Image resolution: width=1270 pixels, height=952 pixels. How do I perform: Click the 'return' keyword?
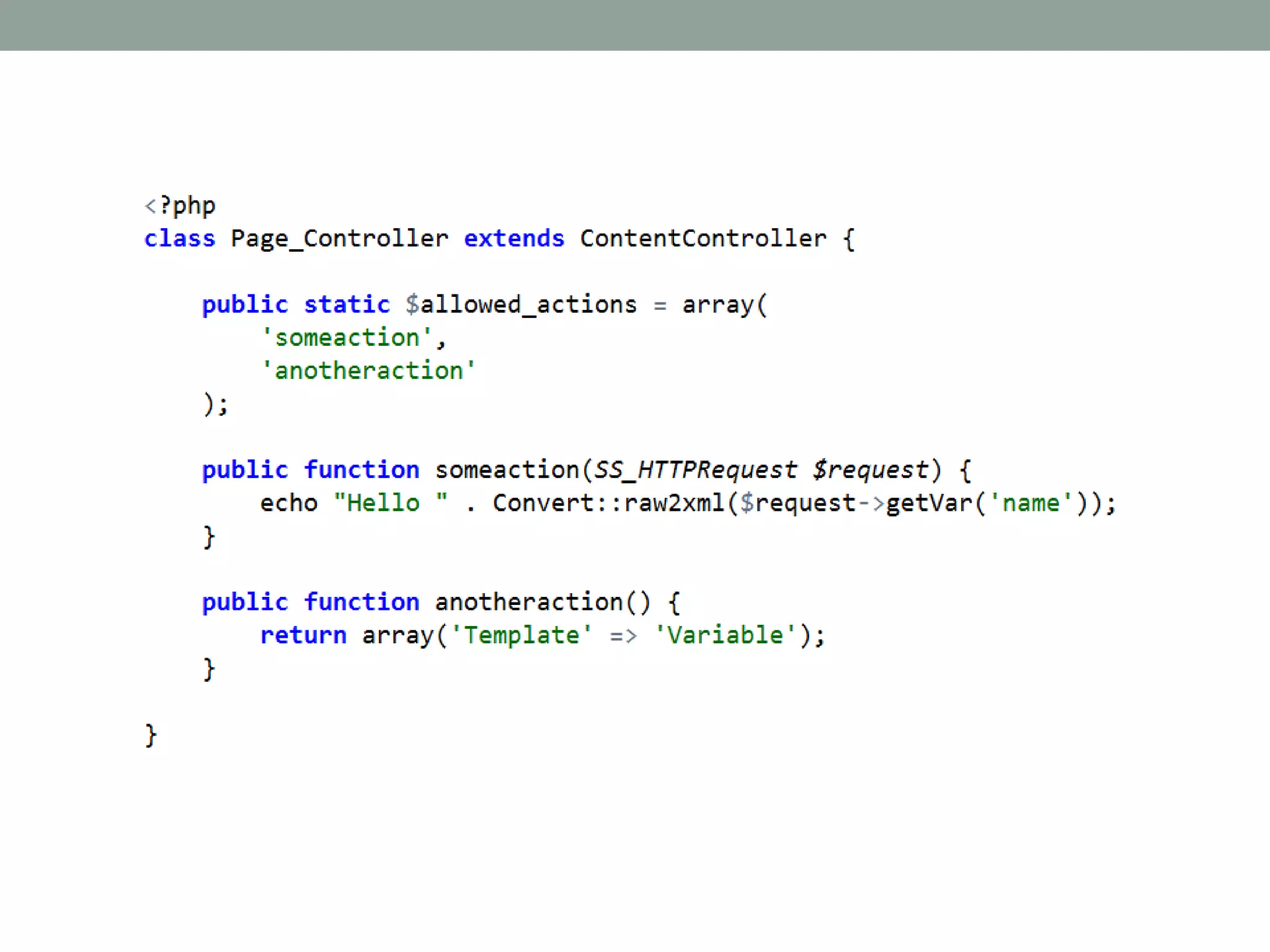coord(303,635)
